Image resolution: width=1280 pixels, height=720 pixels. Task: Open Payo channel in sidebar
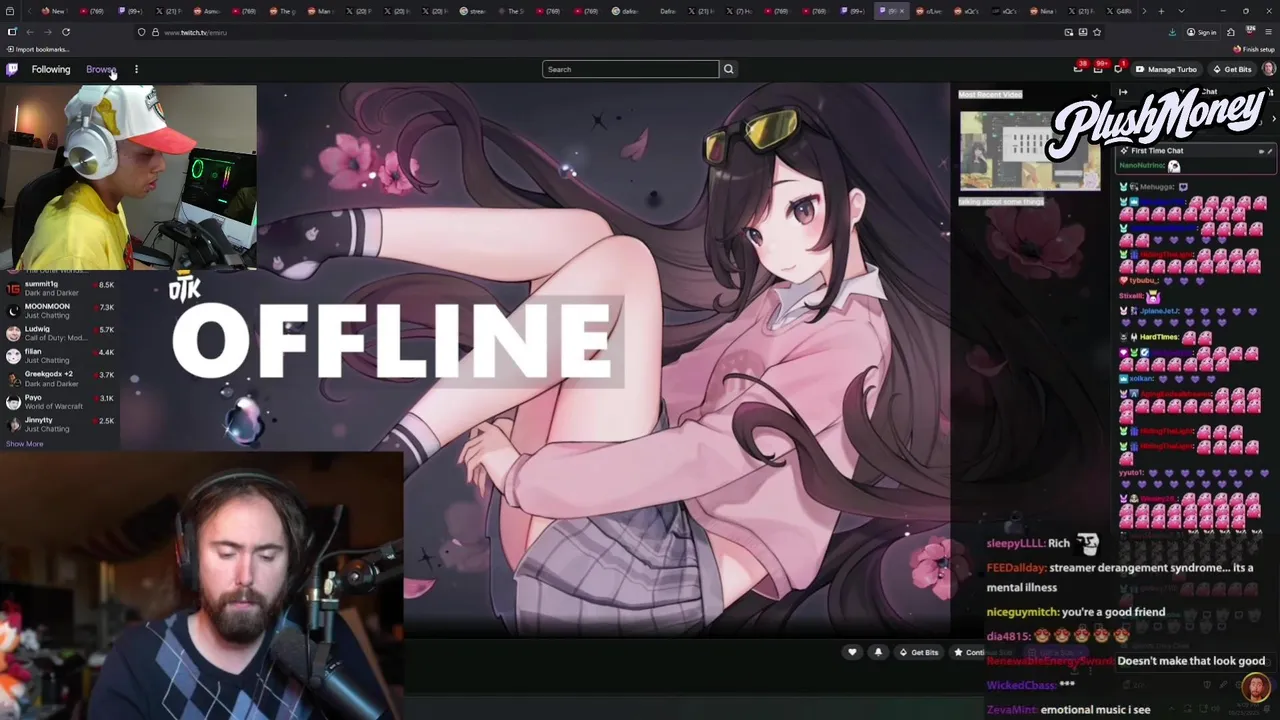(x=60, y=402)
